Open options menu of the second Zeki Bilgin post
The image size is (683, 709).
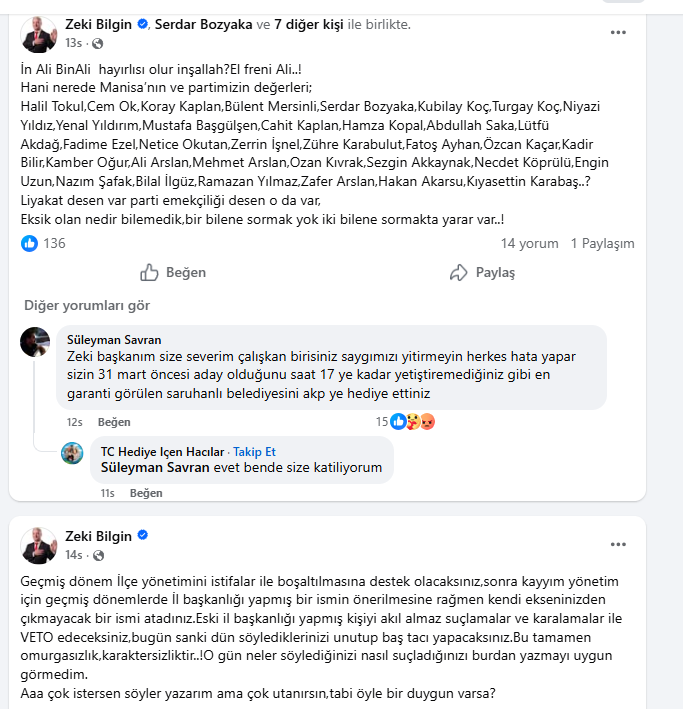pyautogui.click(x=618, y=544)
